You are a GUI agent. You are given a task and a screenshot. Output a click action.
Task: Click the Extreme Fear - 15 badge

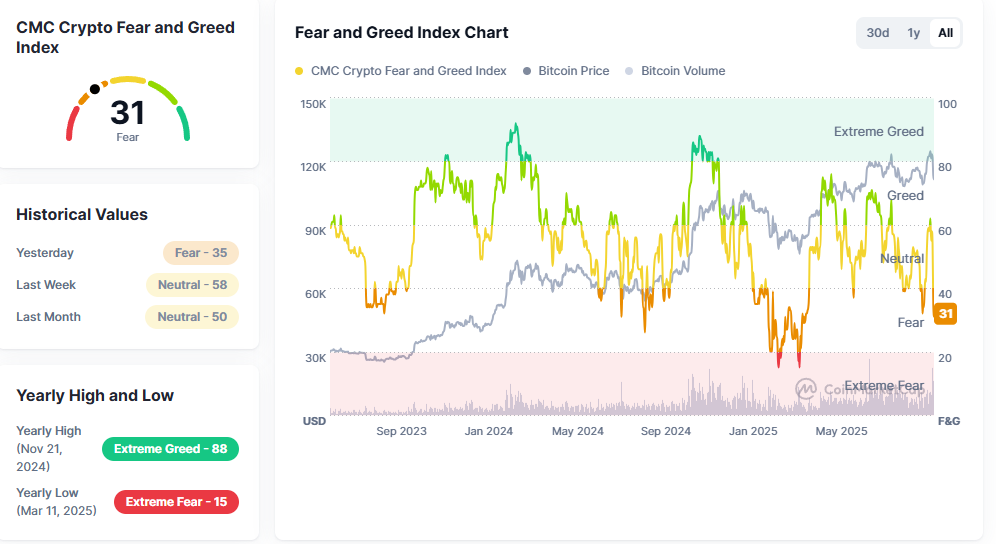point(176,501)
